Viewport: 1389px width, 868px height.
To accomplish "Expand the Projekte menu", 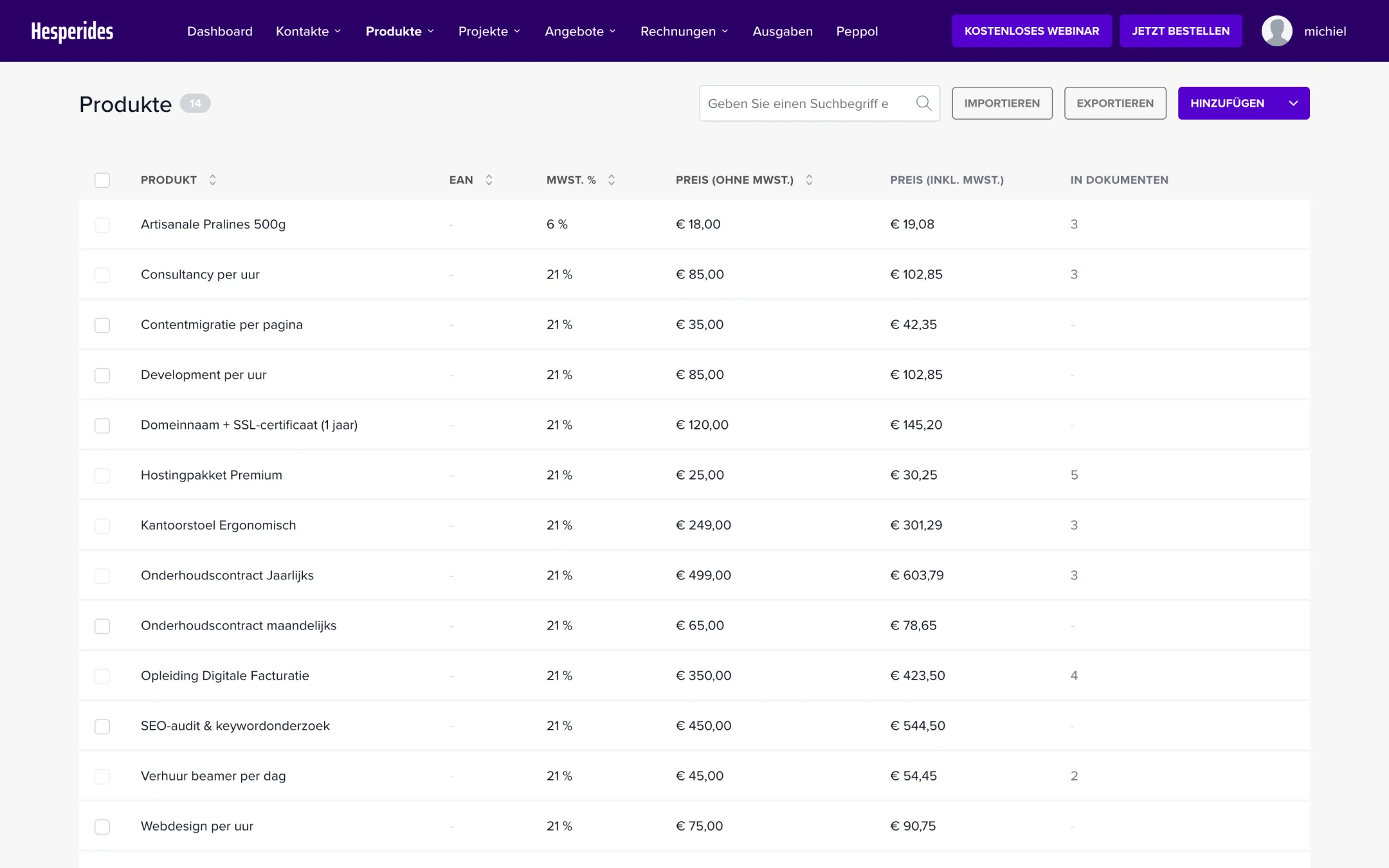I will [x=489, y=31].
